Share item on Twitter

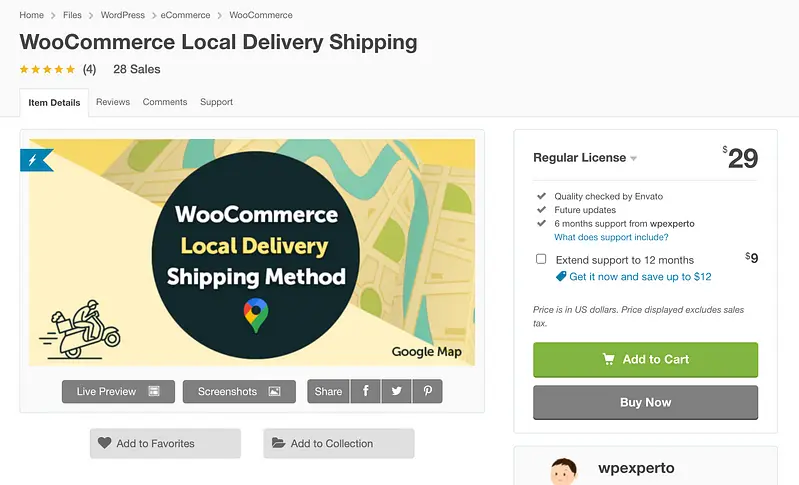tap(396, 391)
